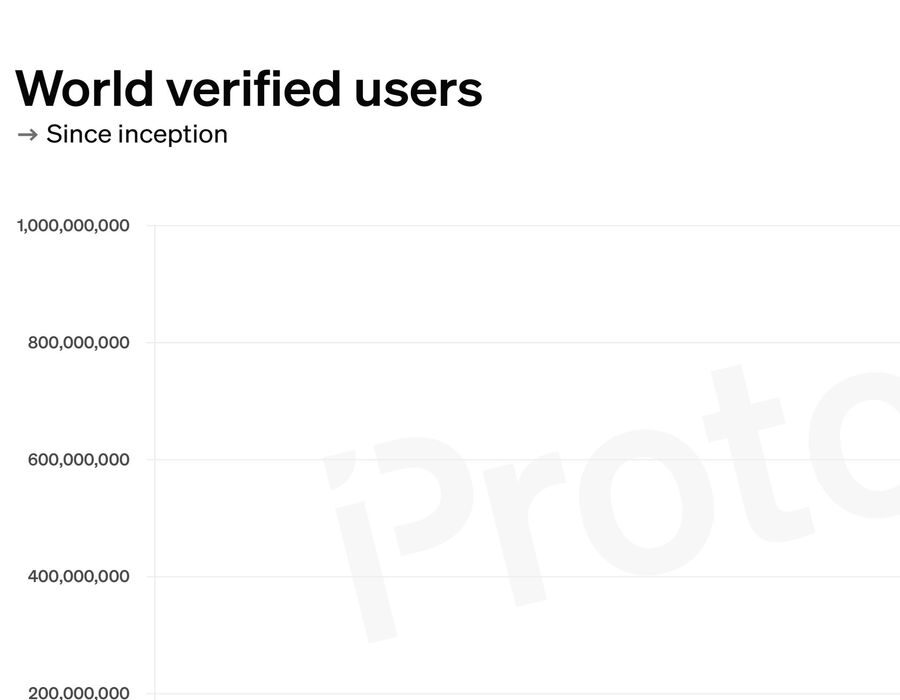Click the arrow icon before Since inception
Screen dimensions: 900x700
[x=27, y=135]
